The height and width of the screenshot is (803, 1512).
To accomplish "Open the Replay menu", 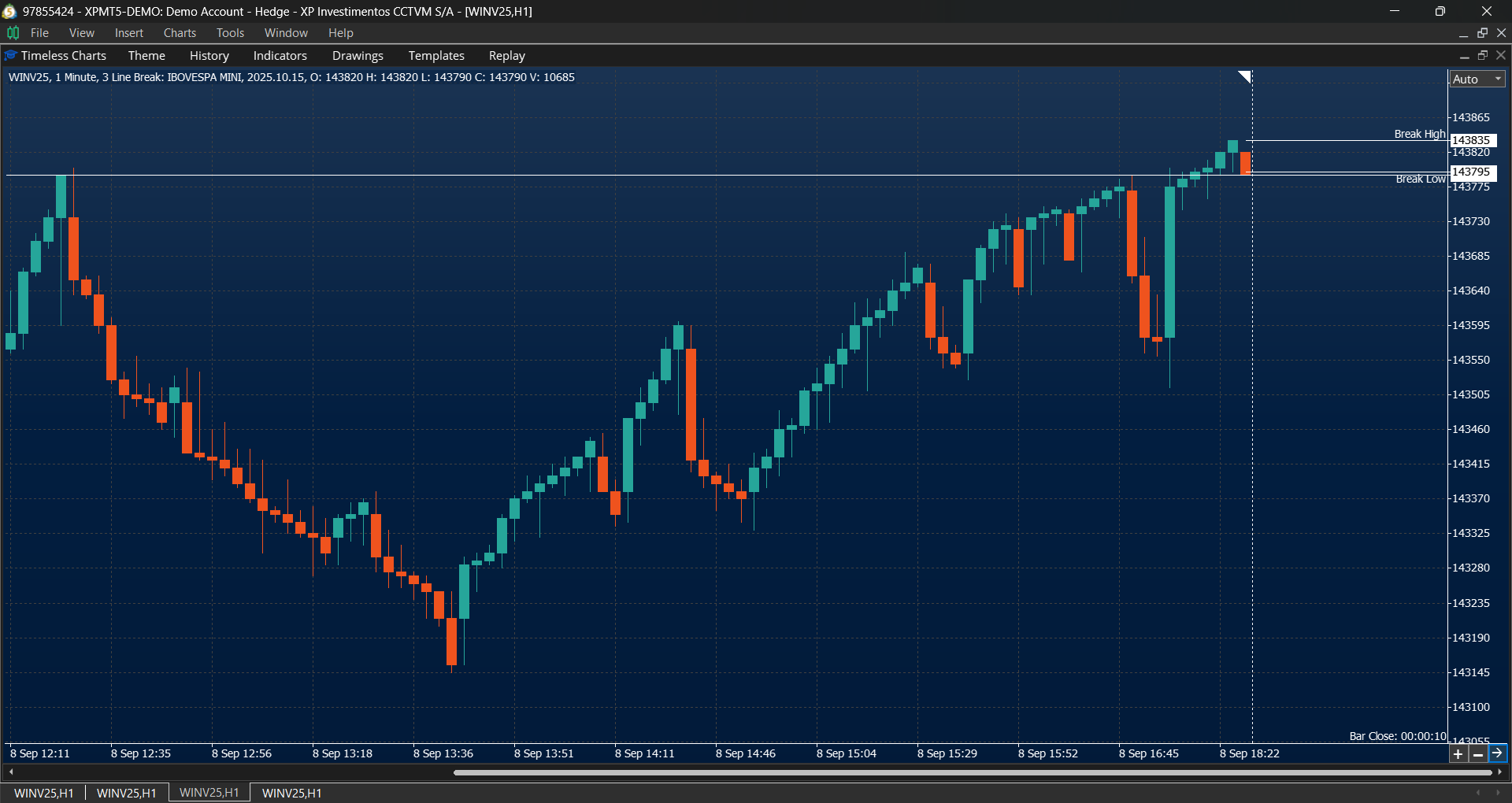I will [x=506, y=55].
